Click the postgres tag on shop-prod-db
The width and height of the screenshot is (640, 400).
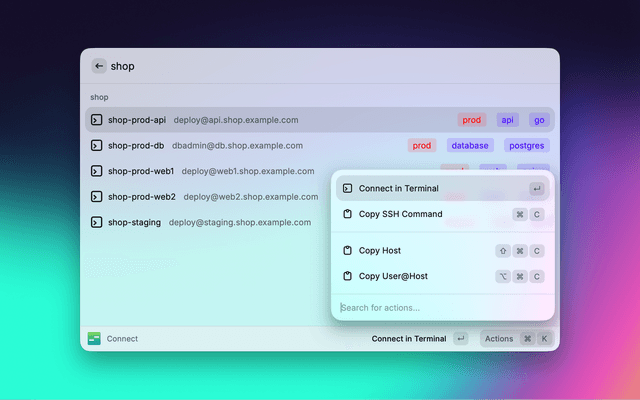[x=526, y=145]
